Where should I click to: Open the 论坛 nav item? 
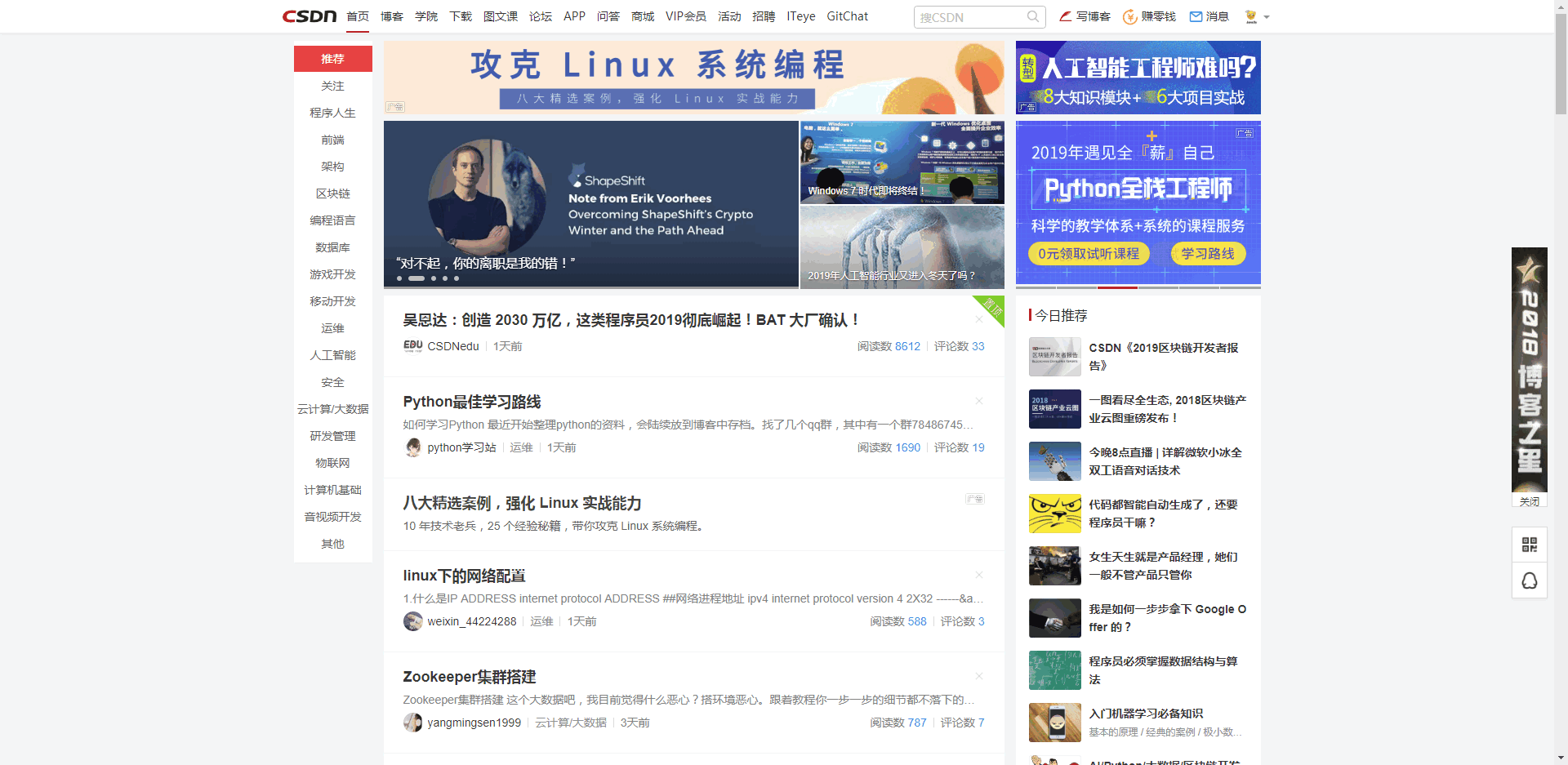pos(541,16)
